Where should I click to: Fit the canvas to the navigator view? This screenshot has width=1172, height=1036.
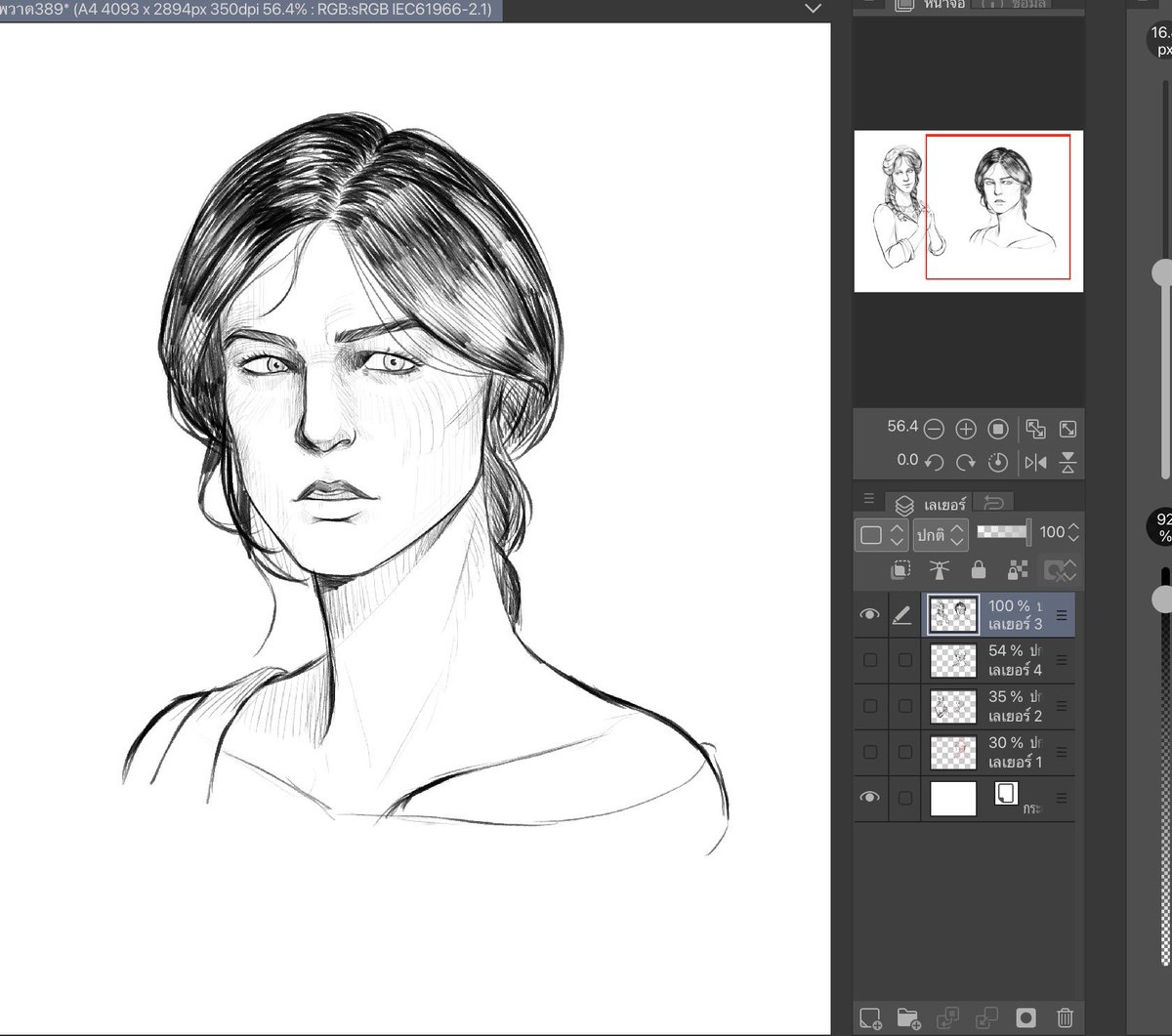(1035, 429)
